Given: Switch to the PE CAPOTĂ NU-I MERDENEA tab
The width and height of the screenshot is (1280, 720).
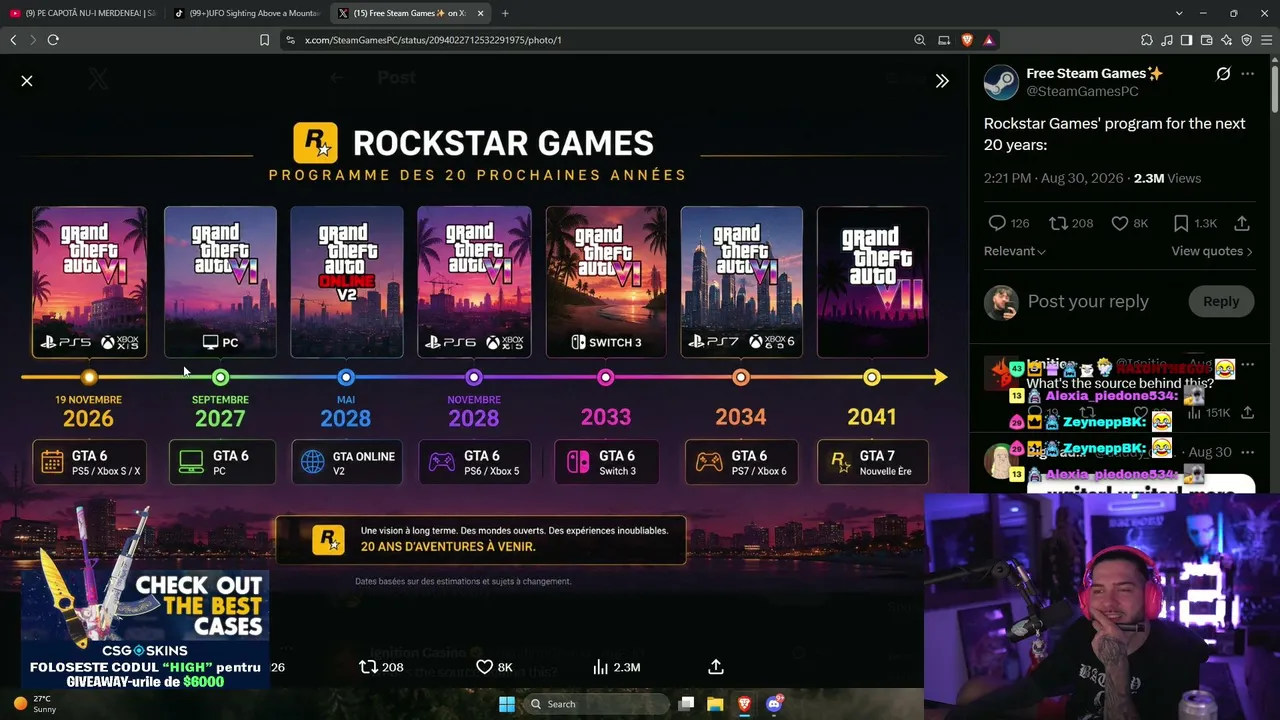Looking at the screenshot, I should 83,13.
